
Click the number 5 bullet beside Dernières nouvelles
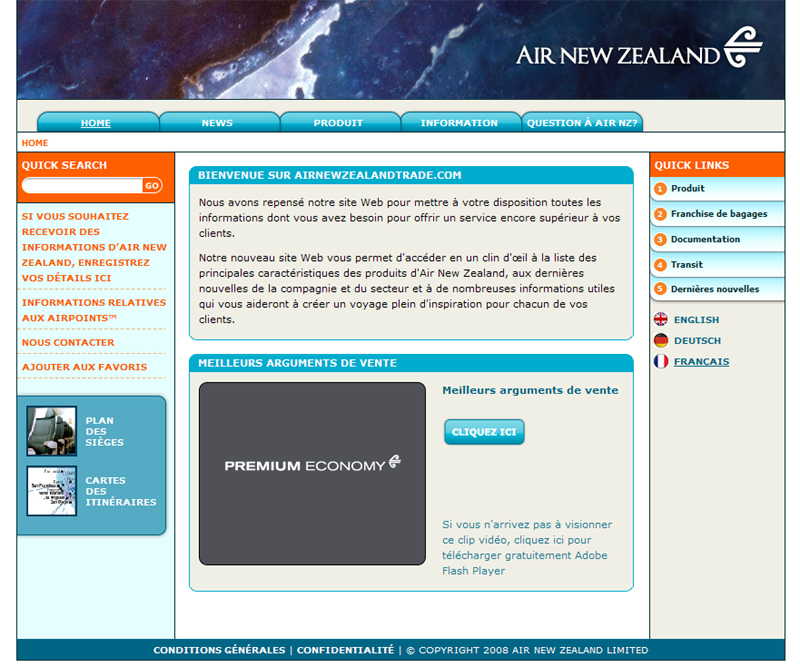(660, 289)
